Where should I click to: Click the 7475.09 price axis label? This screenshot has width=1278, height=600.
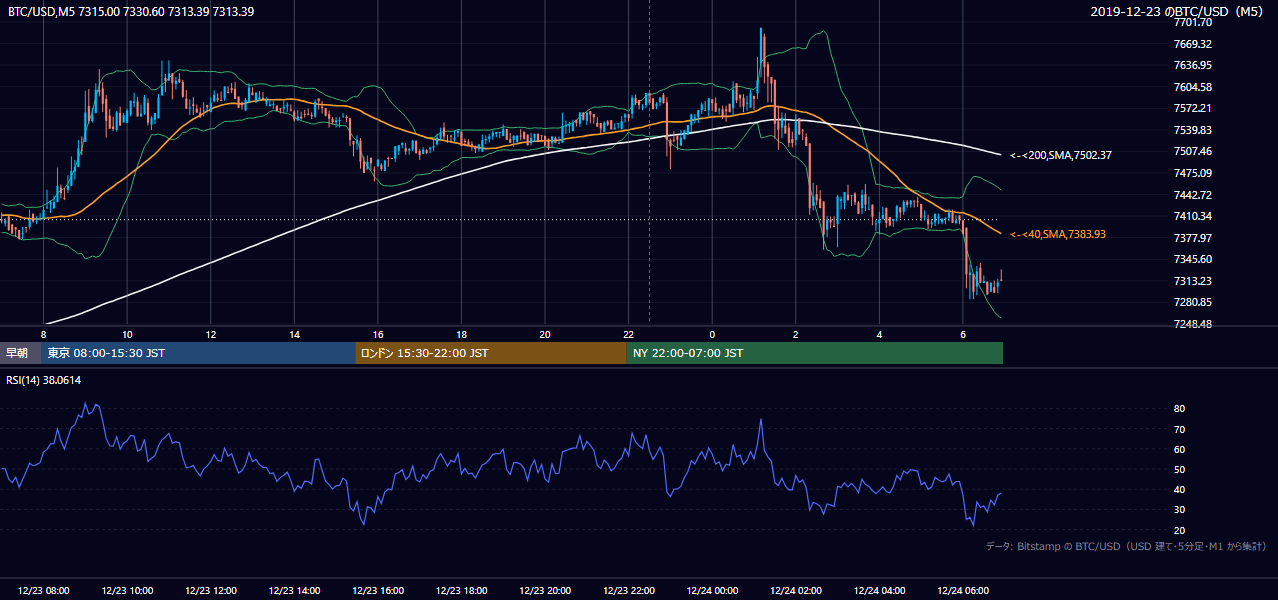pyautogui.click(x=1192, y=174)
